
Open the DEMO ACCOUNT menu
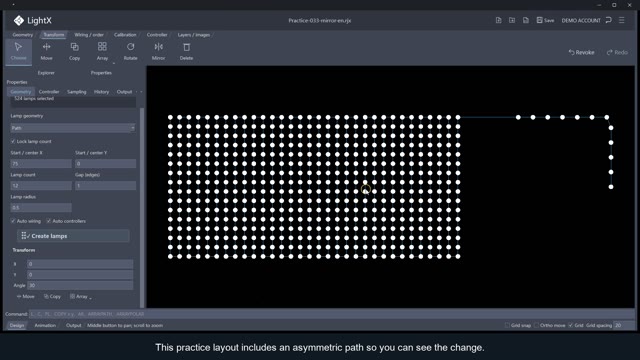tap(581, 20)
